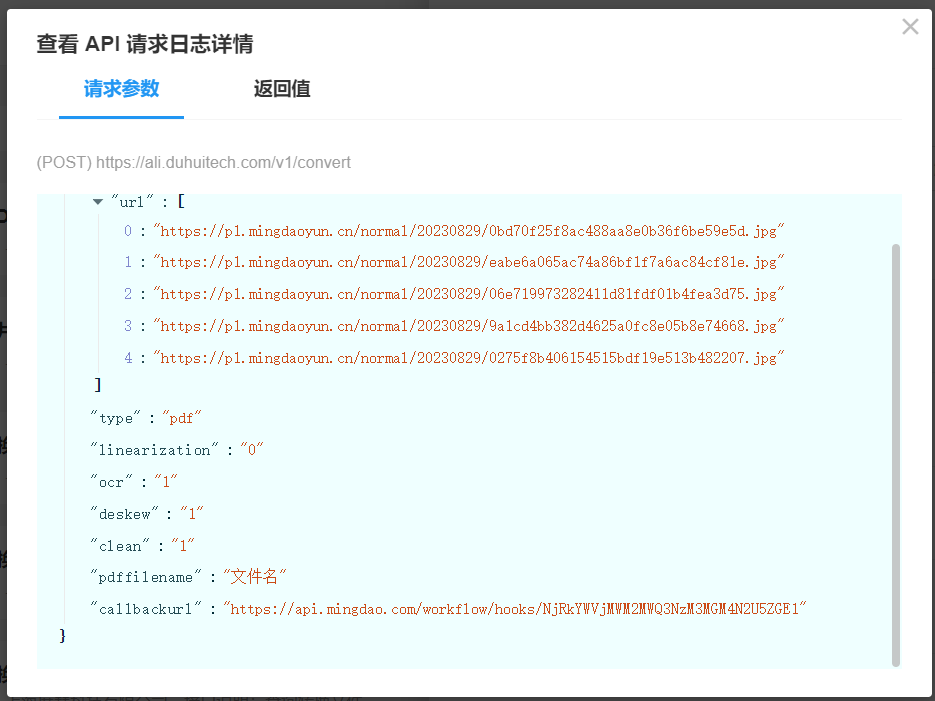Click the JSON viewer vertical scrollbar
Screen dimensions: 935x701
895,450
